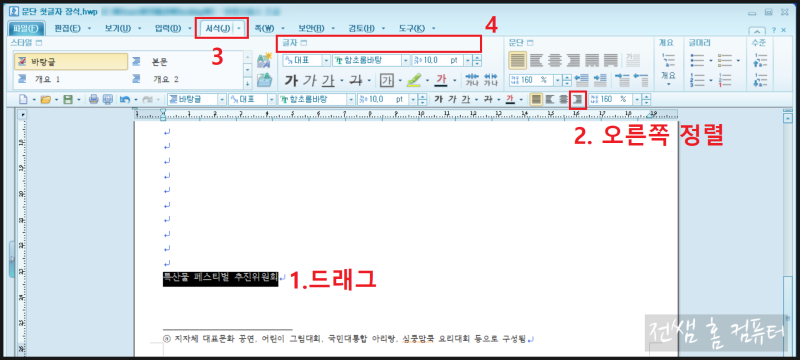The width and height of the screenshot is (800, 360).
Task: Click the Open folder icon in toolbar
Action: tap(45, 99)
